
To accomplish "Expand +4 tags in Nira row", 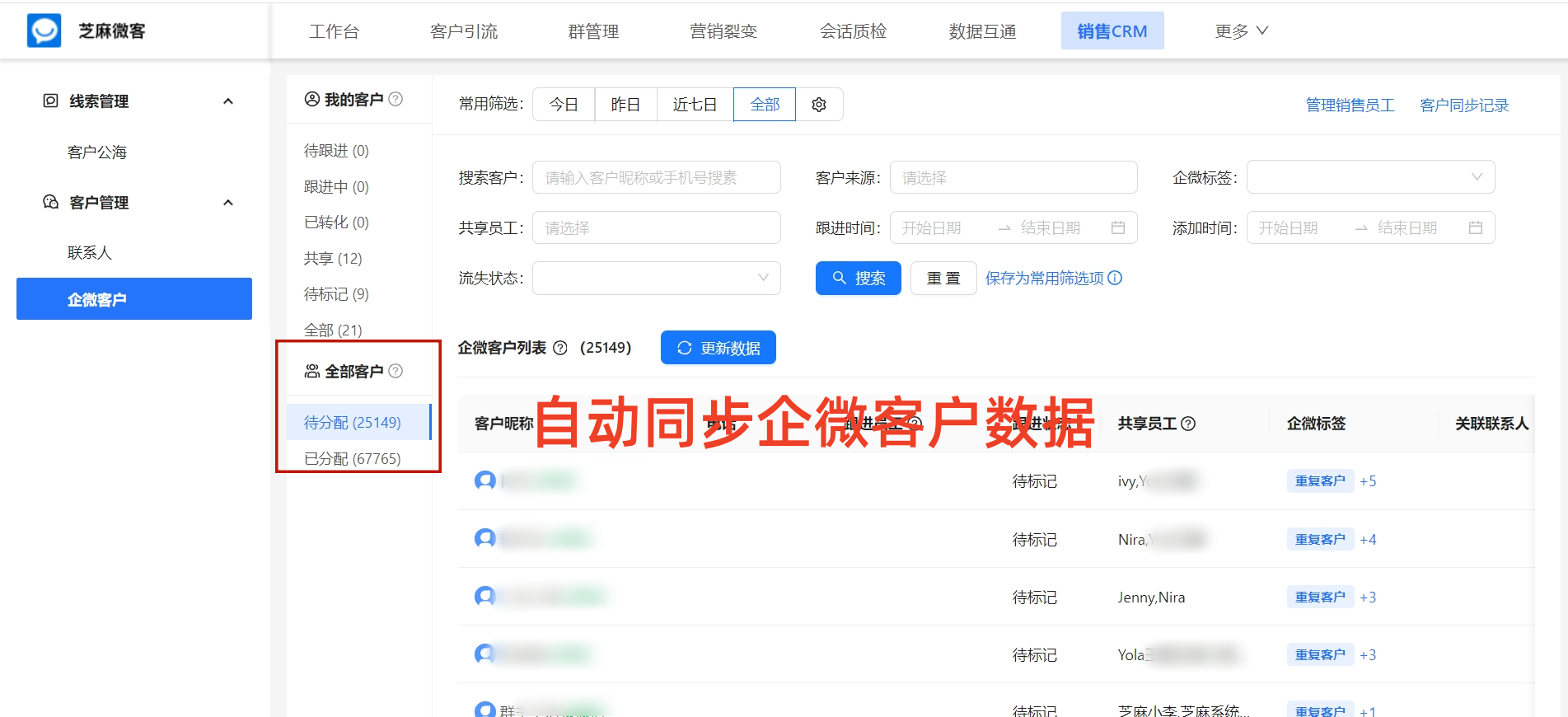I will (1368, 540).
